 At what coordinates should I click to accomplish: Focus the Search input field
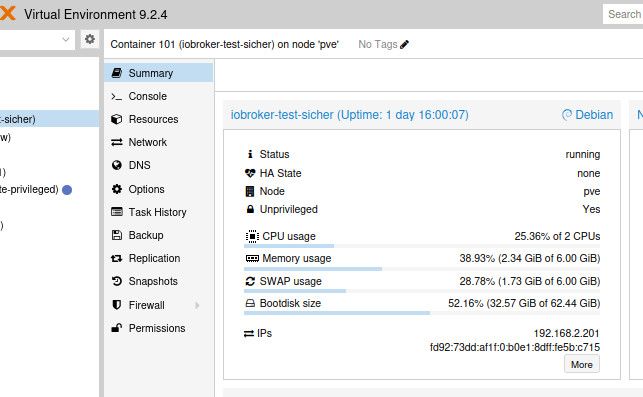[x=623, y=14]
